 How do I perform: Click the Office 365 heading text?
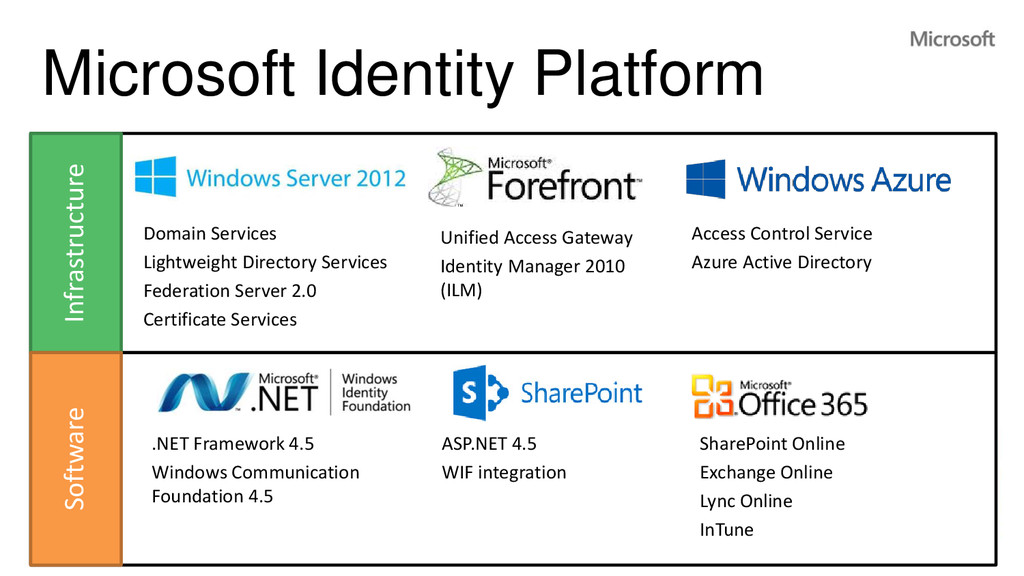click(x=803, y=404)
